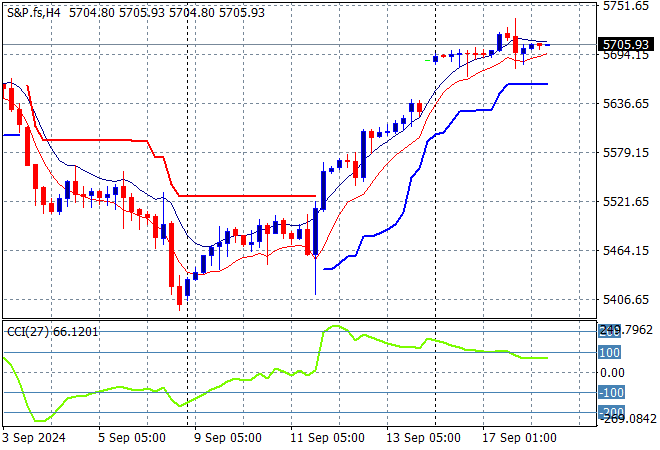
Task: Click the 5464.15 price axis label
Action: 625,250
